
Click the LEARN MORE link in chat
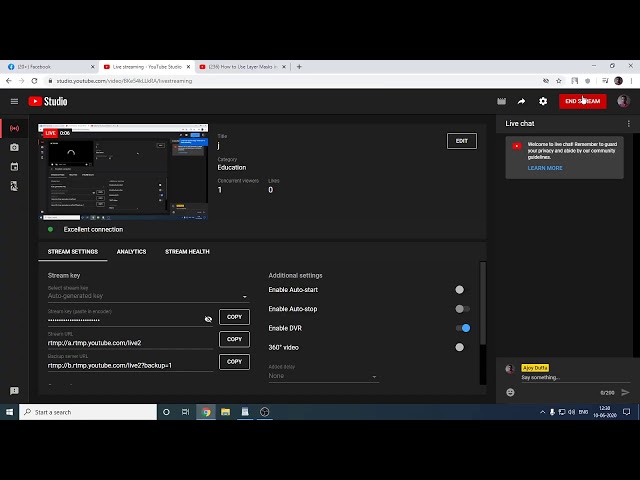(545, 168)
